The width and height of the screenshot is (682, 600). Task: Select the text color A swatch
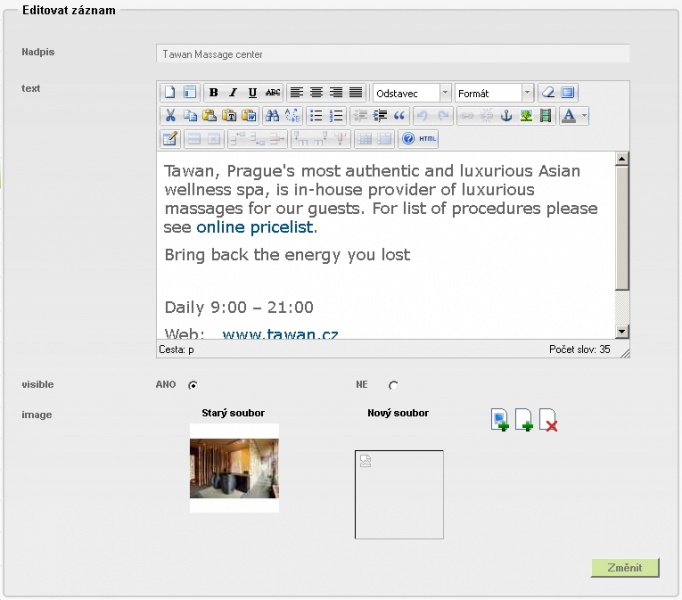click(x=569, y=116)
